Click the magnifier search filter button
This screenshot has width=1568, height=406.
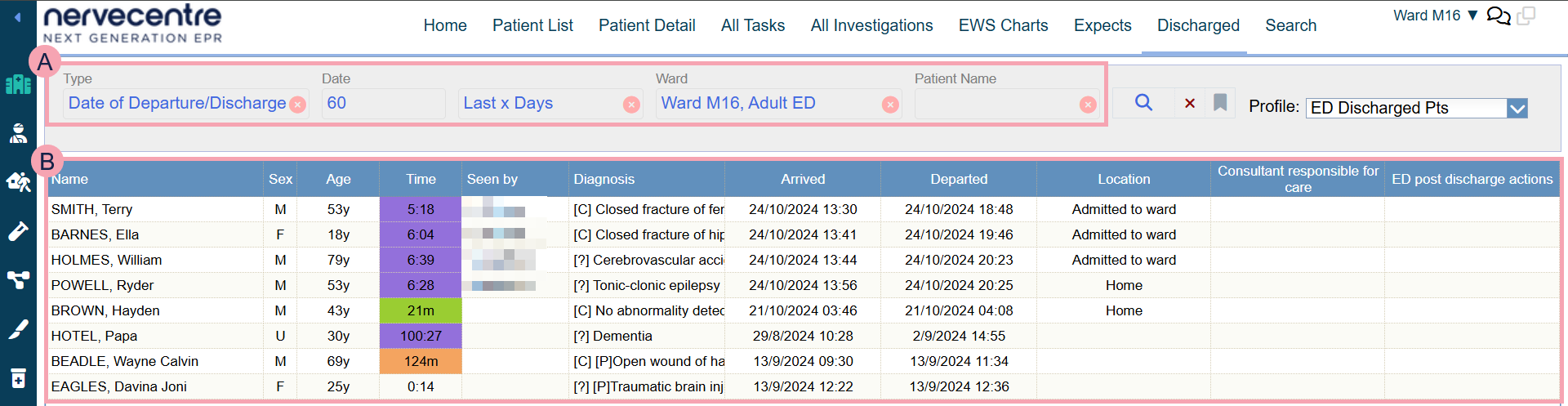(1143, 103)
